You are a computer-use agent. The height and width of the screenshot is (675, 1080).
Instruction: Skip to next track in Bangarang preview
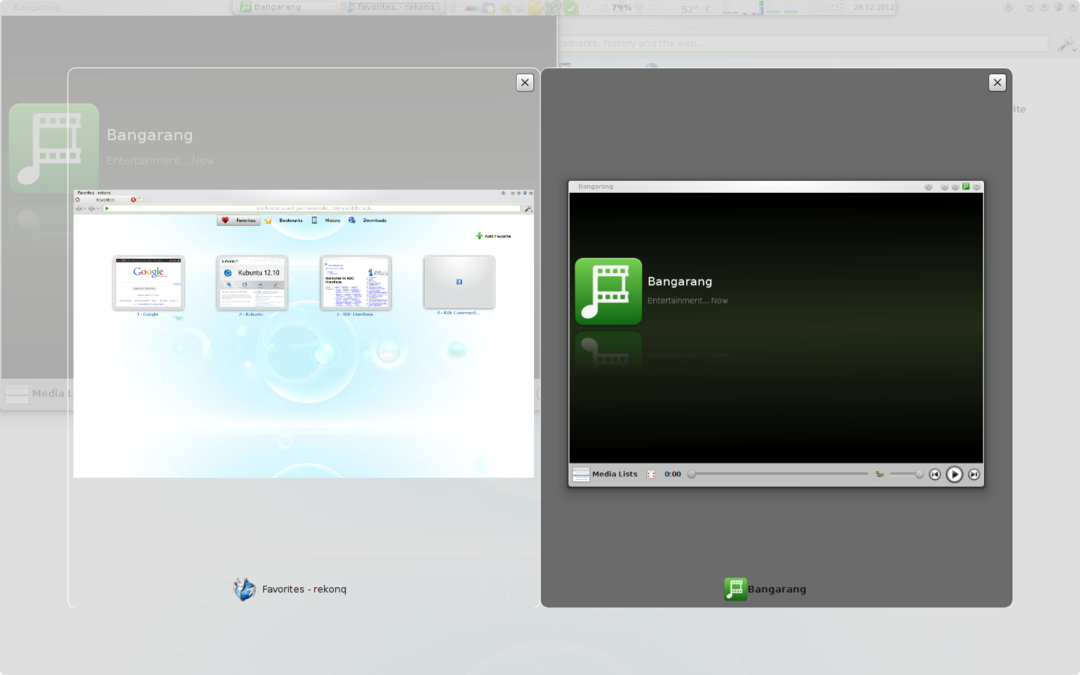tap(974, 474)
